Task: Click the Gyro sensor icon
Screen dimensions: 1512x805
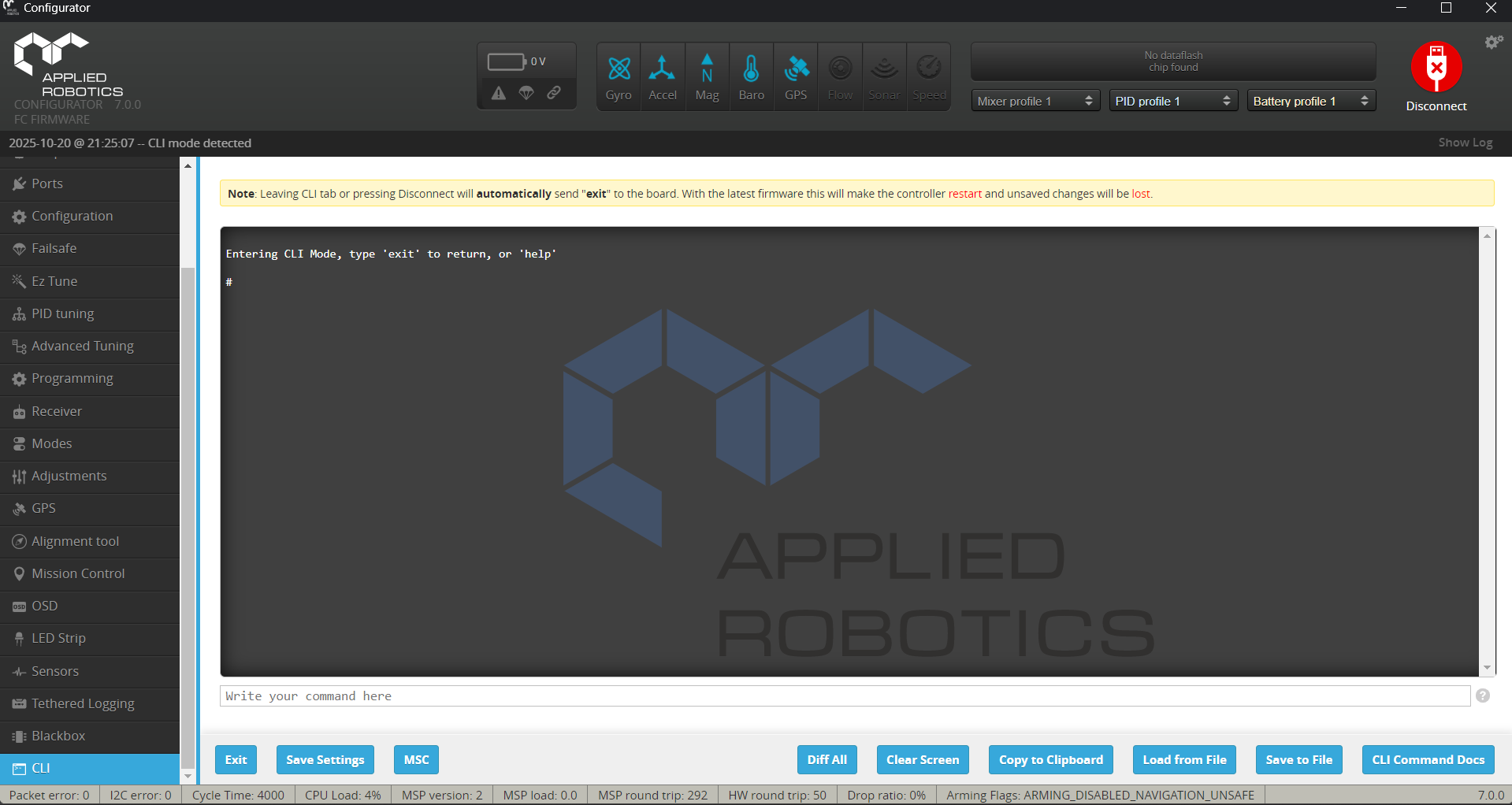Action: click(619, 69)
